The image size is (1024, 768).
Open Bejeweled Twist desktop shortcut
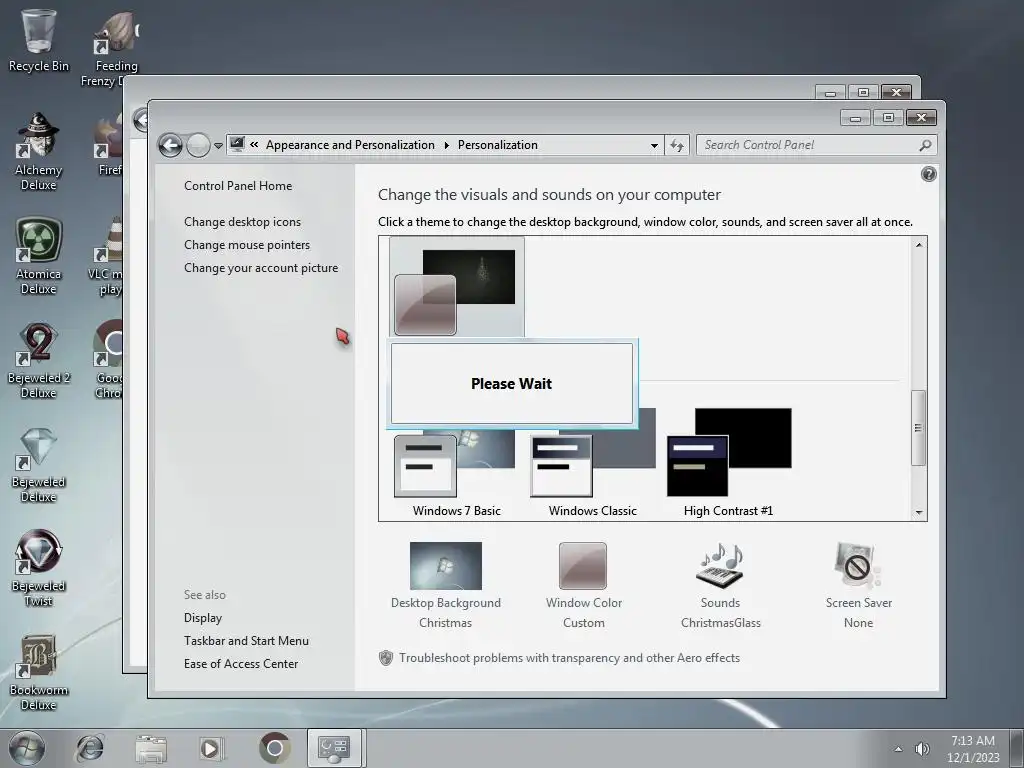39,568
